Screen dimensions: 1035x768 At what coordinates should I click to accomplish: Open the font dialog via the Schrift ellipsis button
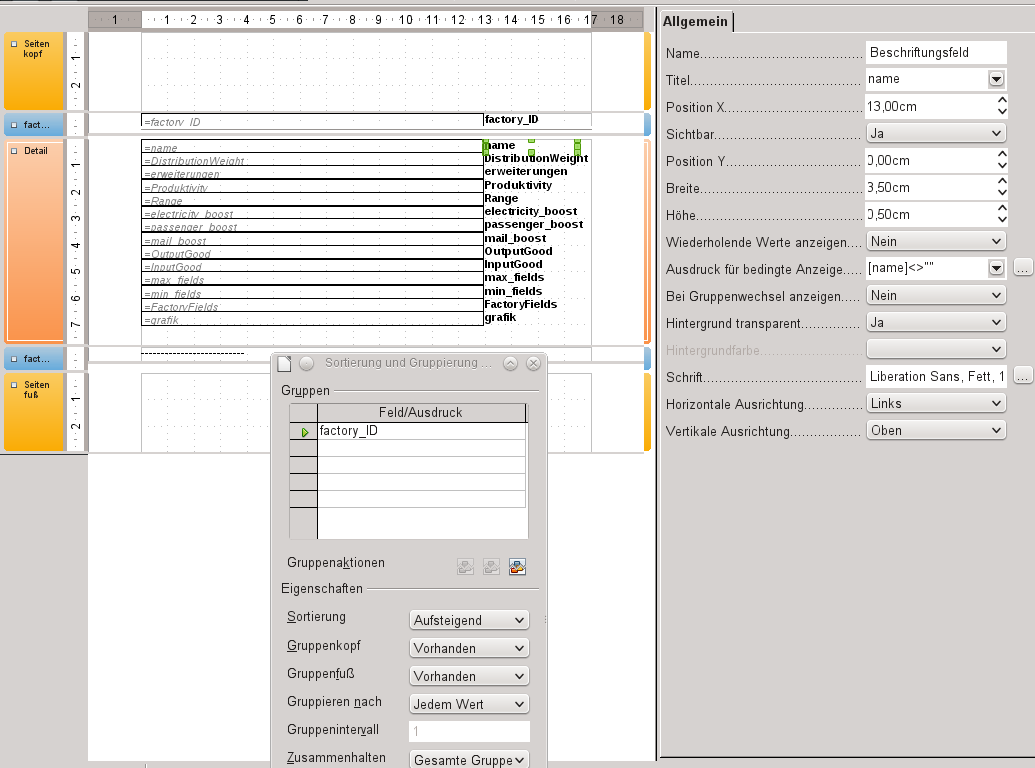1022,375
